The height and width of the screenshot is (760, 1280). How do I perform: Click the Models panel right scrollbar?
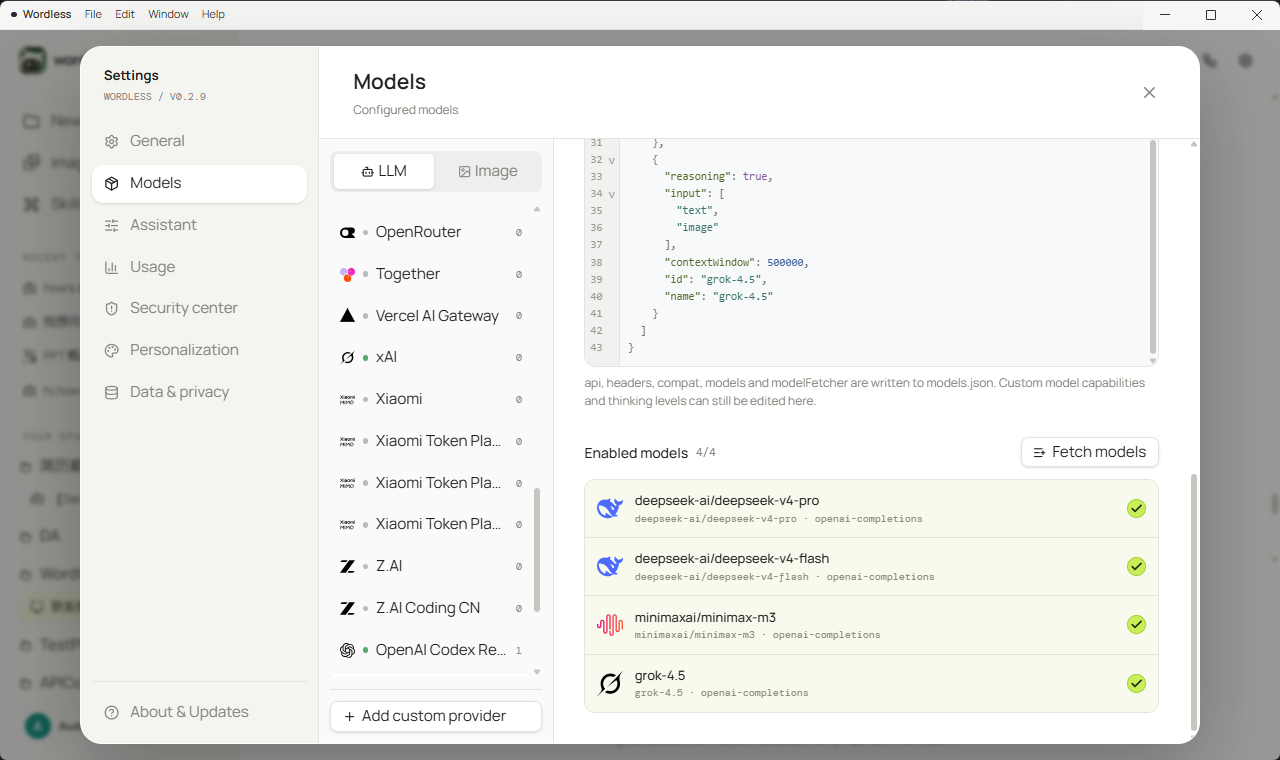click(x=1193, y=602)
